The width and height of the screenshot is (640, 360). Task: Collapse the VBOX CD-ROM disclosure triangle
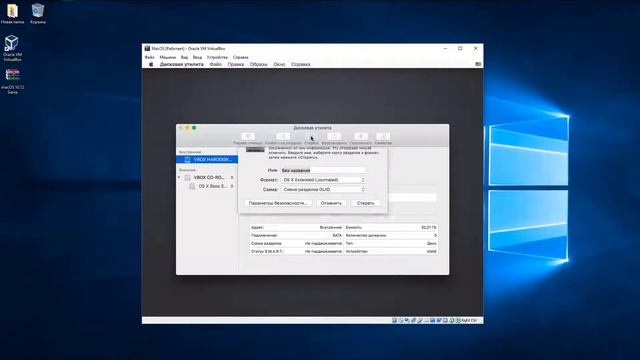[179, 178]
